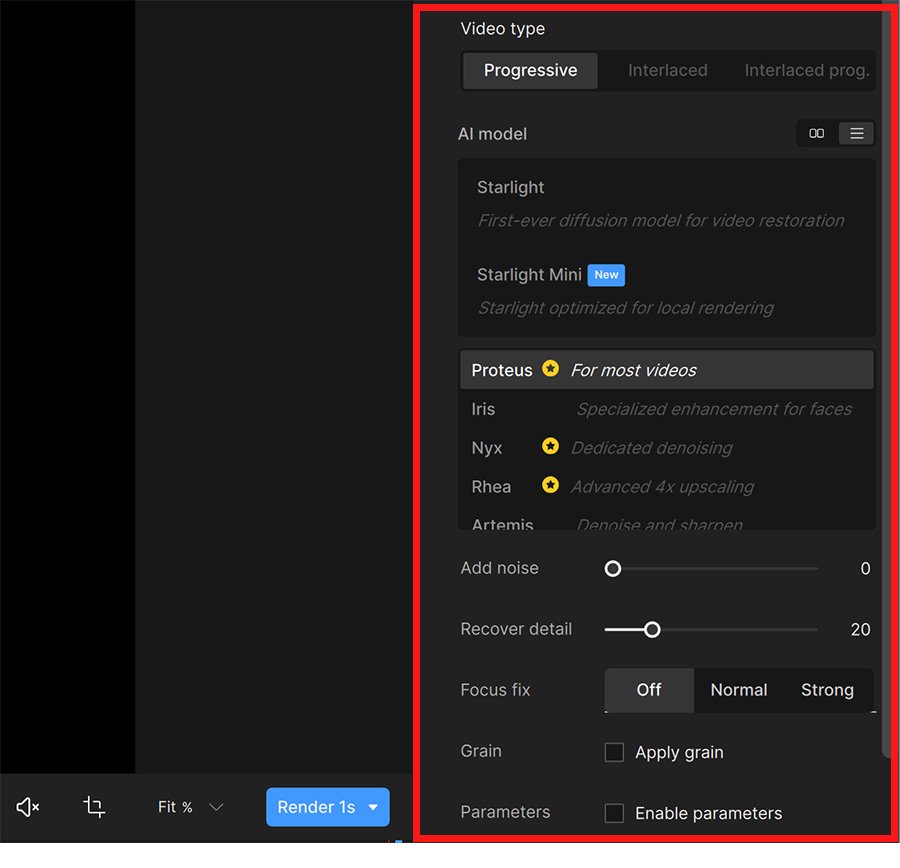Open the crop tool
Screen dimensions: 900x868
tap(94, 806)
